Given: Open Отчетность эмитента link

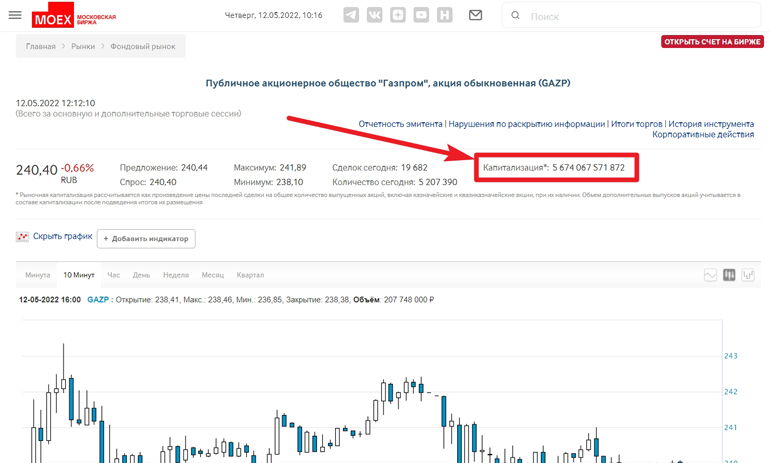Looking at the screenshot, I should (400, 124).
